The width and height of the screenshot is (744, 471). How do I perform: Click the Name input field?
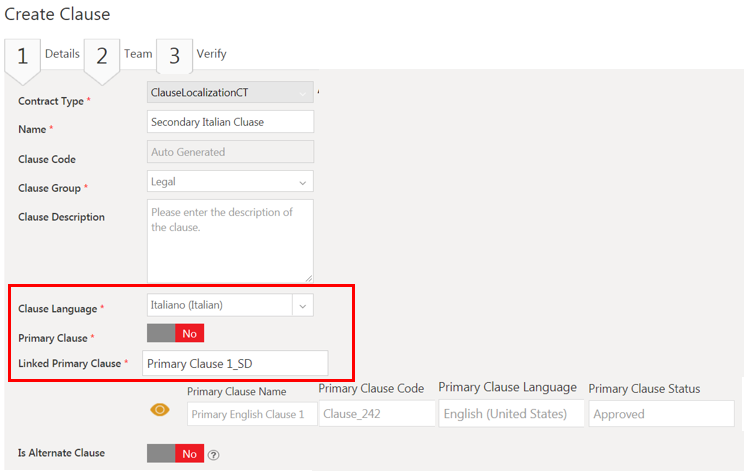[230, 122]
